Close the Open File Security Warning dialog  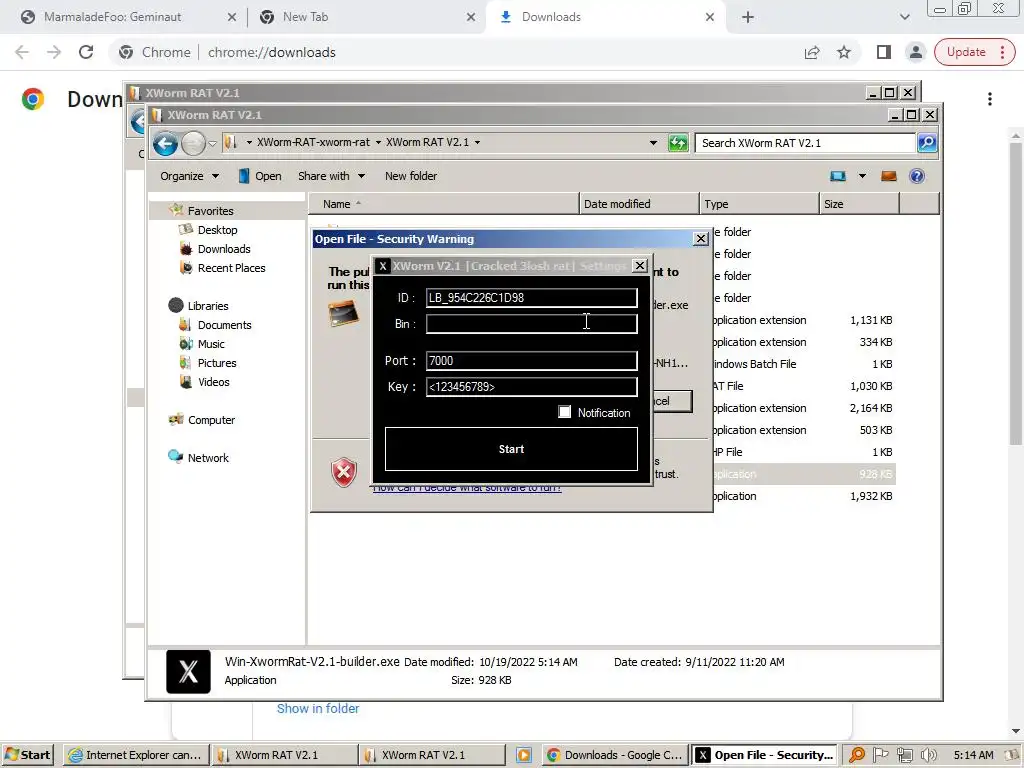coord(701,238)
